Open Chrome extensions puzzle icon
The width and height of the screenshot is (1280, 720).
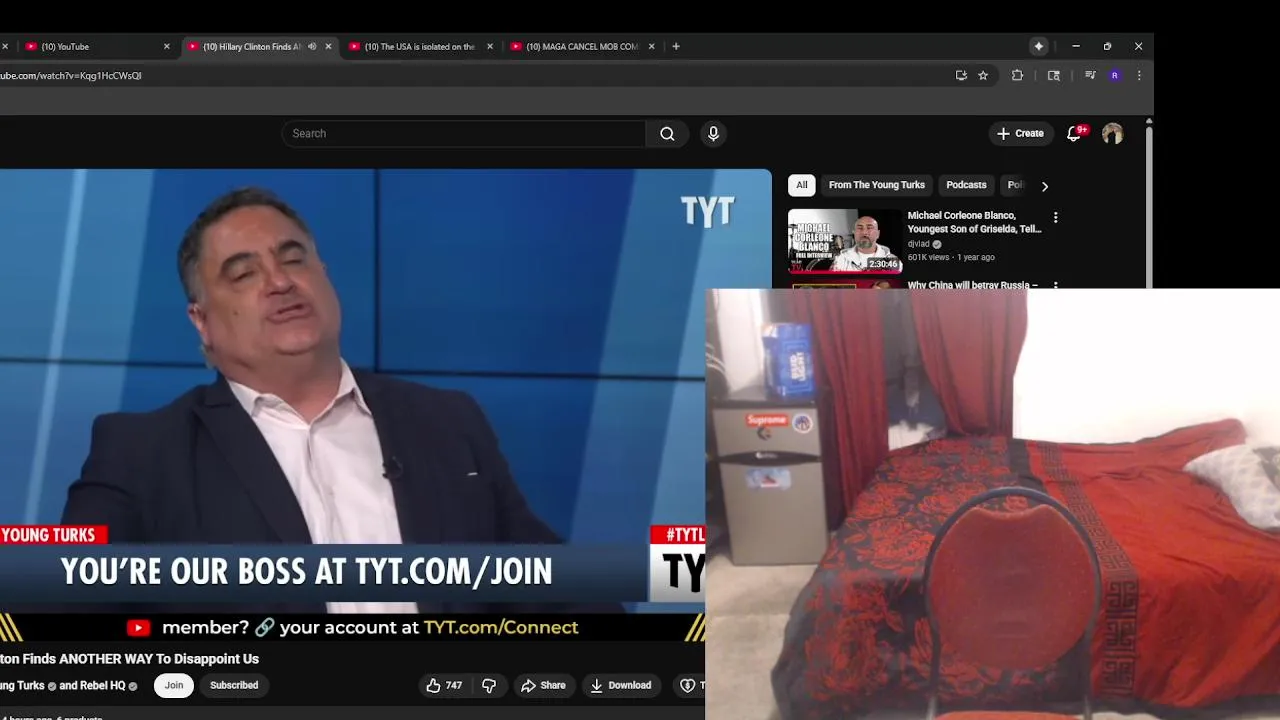tap(1017, 75)
